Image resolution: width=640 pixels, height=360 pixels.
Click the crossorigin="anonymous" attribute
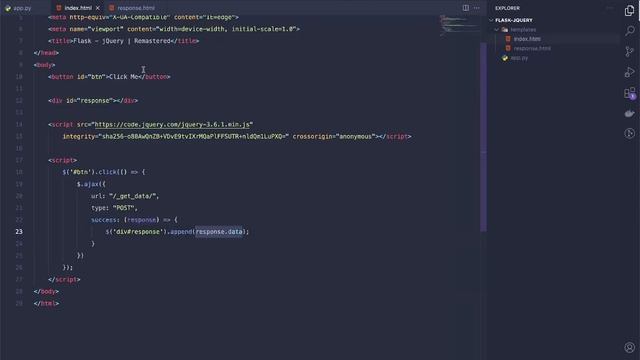point(333,136)
